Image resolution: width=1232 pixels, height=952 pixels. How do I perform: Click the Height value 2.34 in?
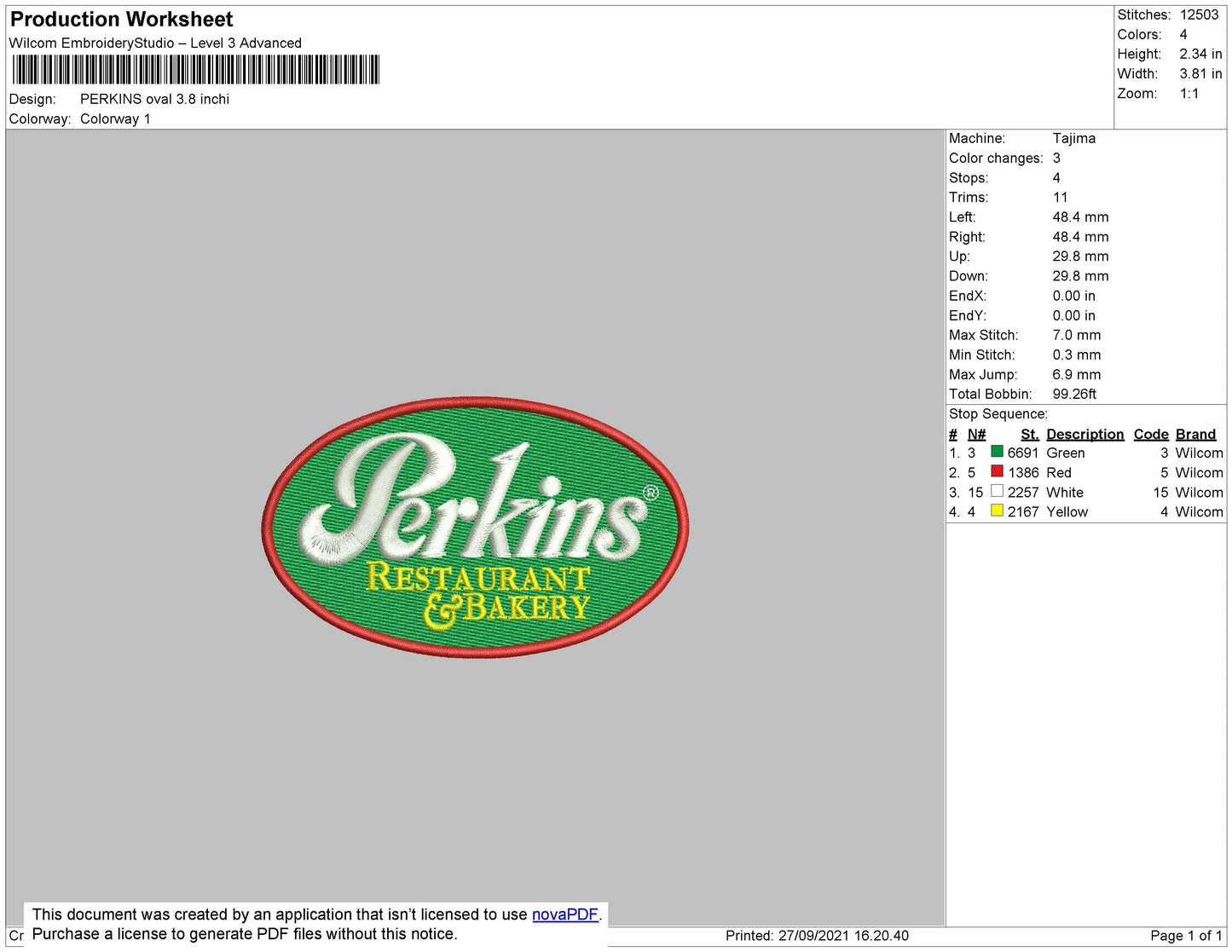click(x=1200, y=54)
